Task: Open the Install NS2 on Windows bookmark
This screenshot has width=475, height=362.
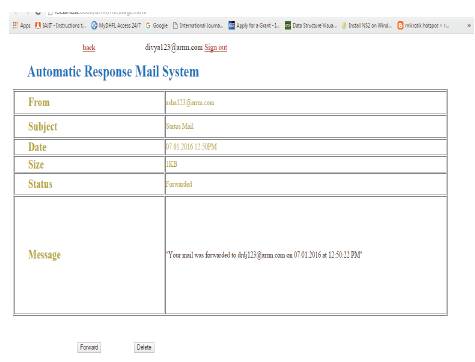Action: 366,25
